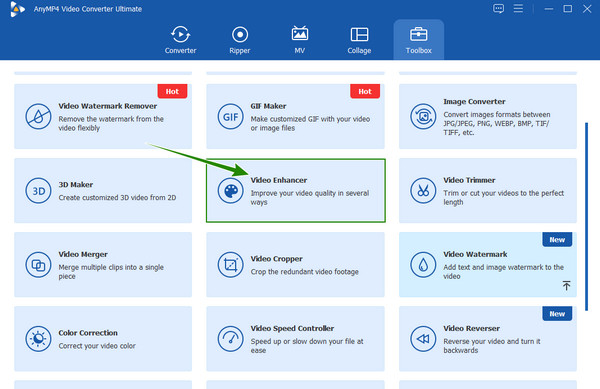Viewport: 600px width, 389px height.
Task: Select the Toolbox tab
Action: click(x=419, y=40)
